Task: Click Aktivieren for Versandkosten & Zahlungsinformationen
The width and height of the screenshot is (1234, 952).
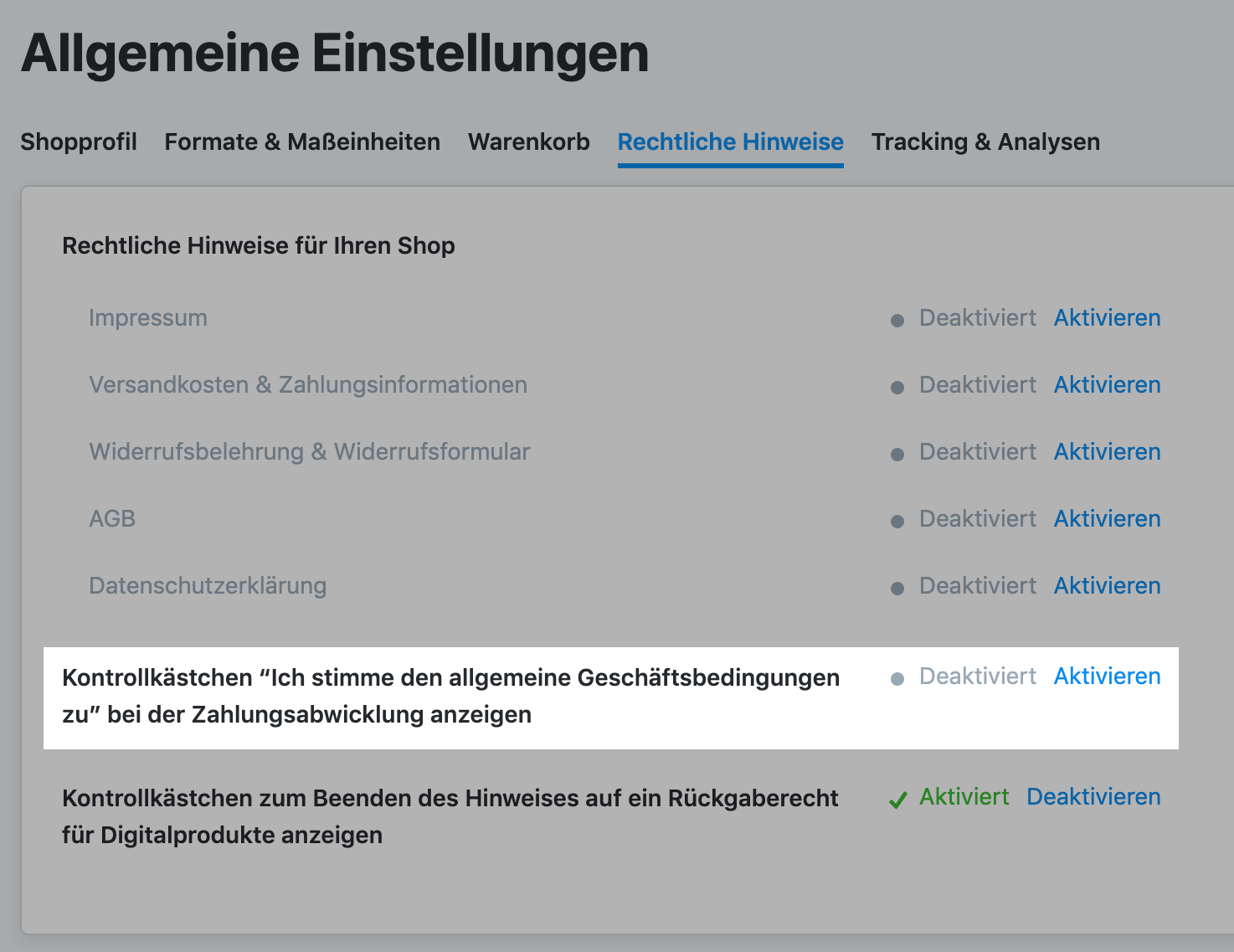Action: pyautogui.click(x=1107, y=385)
